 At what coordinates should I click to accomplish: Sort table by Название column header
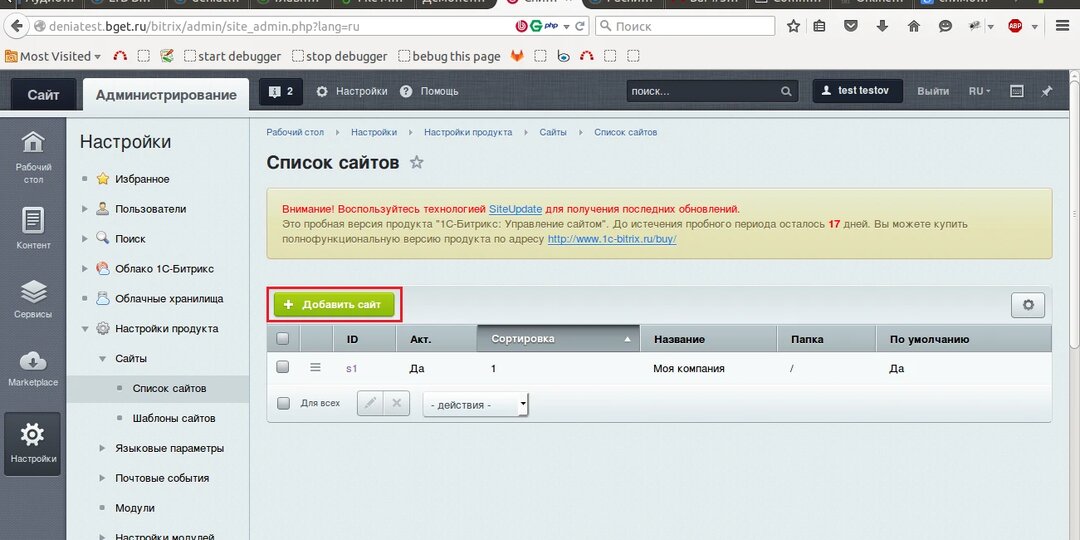coord(709,339)
